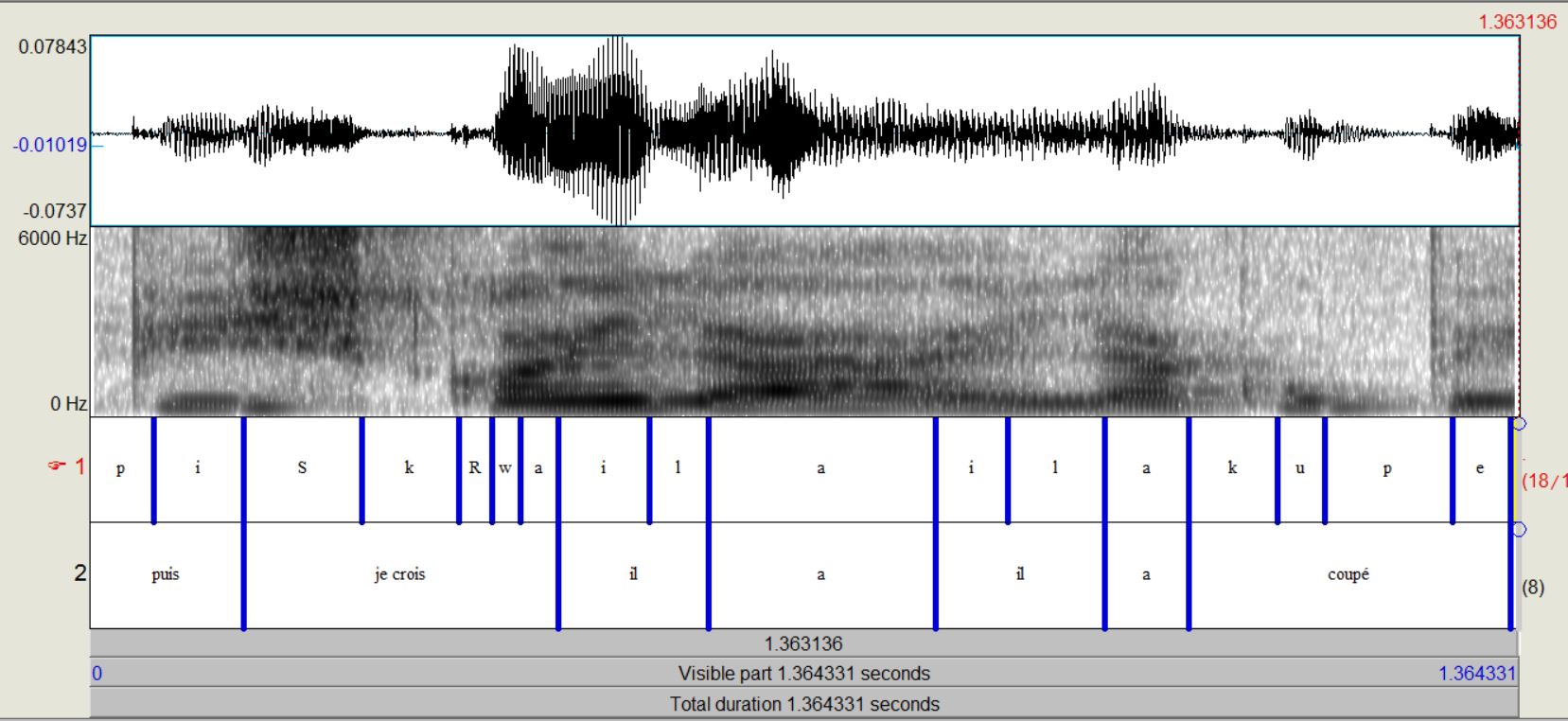Select tier 2 via its number label

click(x=79, y=573)
